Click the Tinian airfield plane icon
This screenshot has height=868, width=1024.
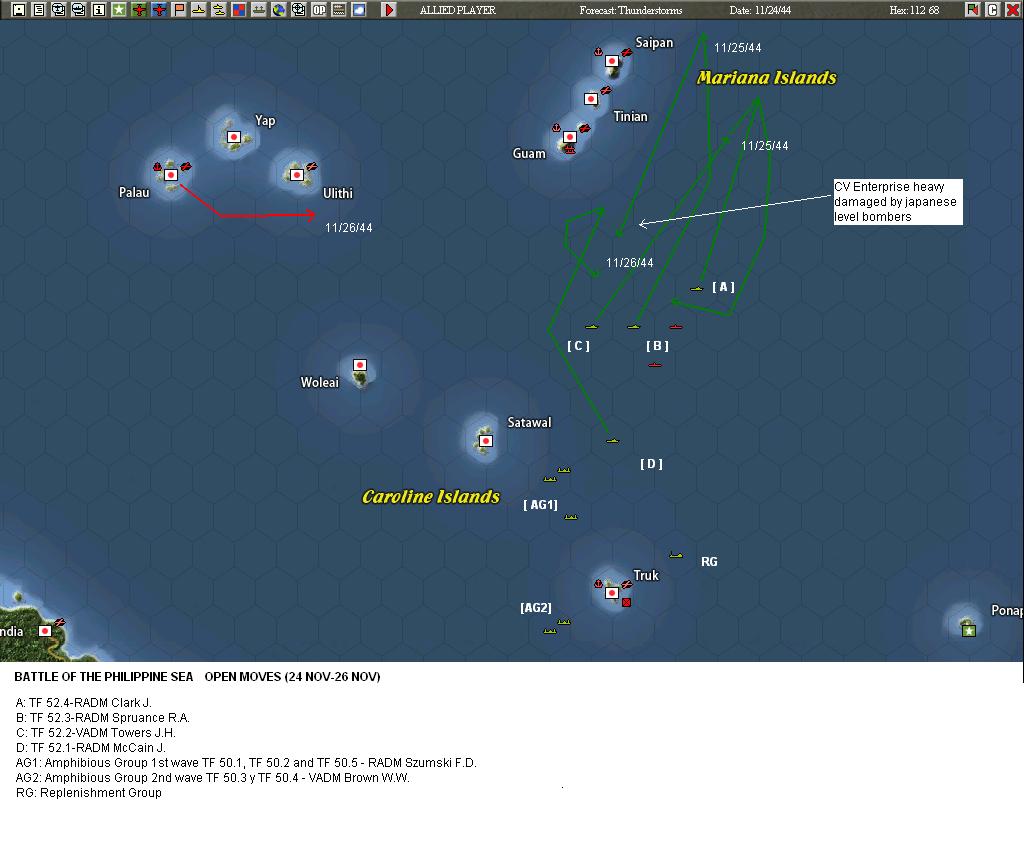[x=605, y=90]
